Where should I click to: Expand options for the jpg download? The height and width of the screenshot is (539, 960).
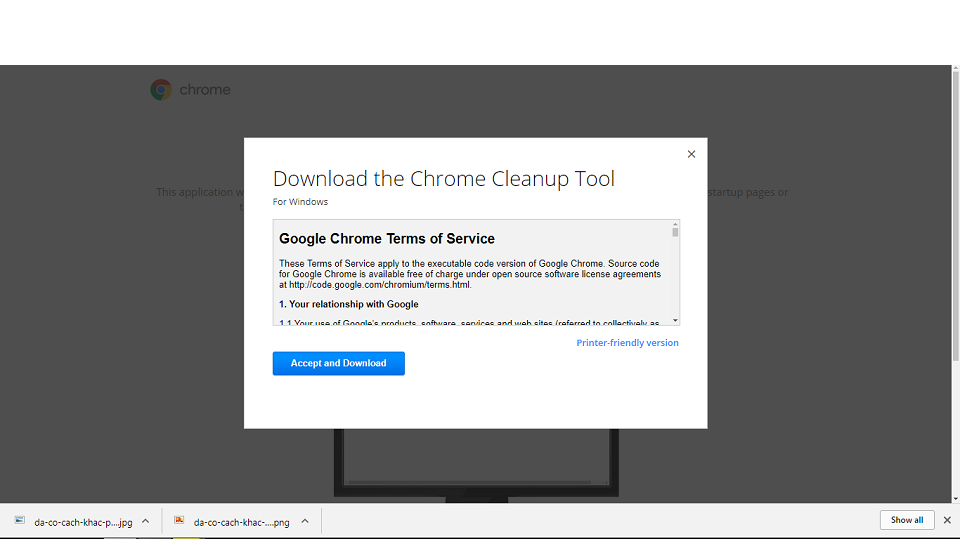point(145,521)
